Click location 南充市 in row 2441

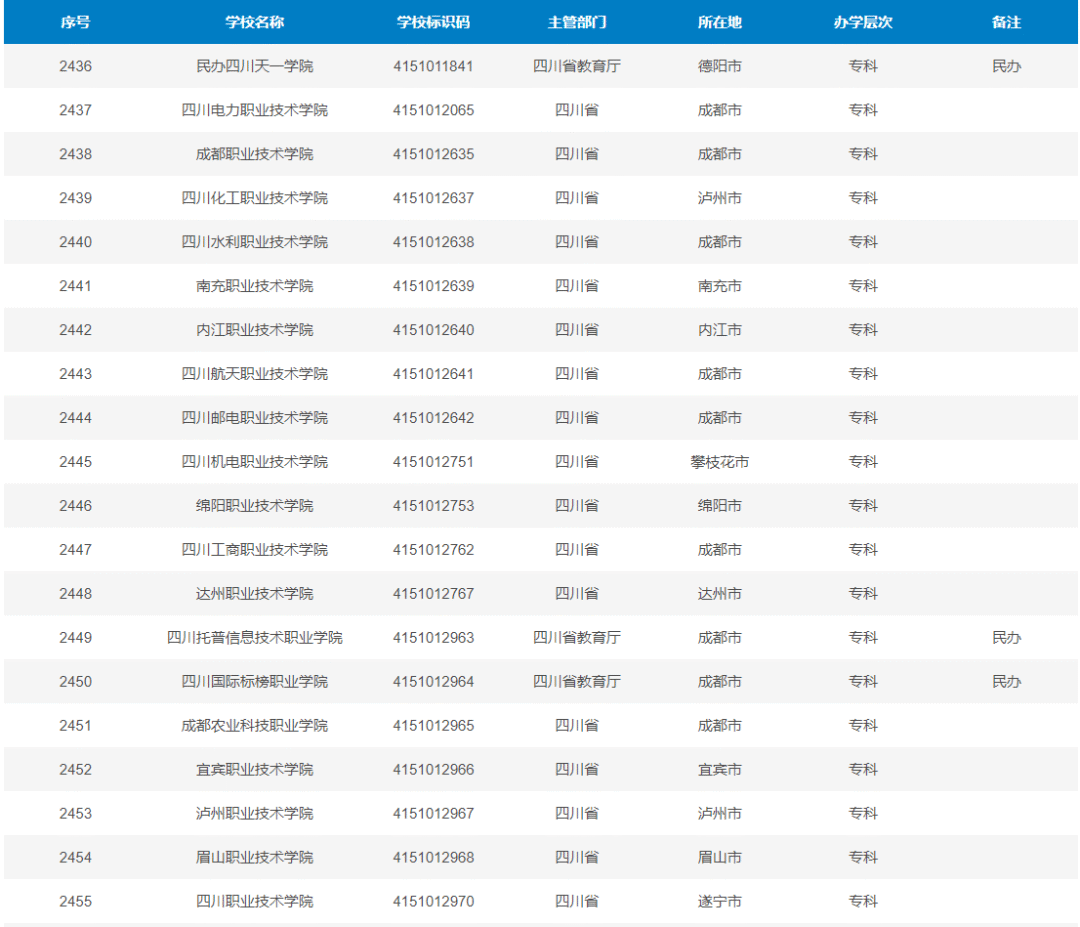point(720,286)
